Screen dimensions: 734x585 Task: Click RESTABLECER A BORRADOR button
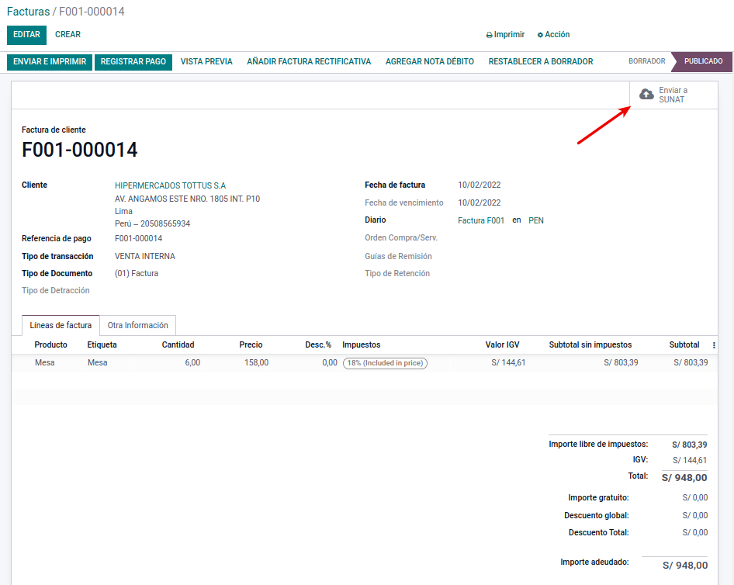click(x=540, y=62)
